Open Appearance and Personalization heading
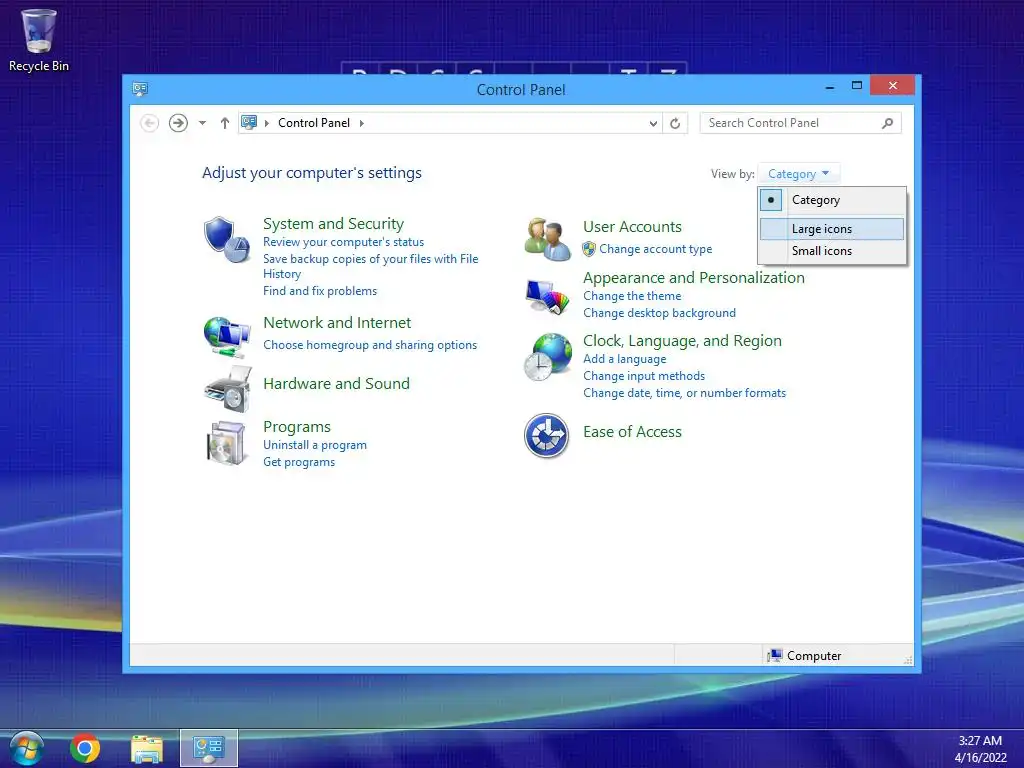Screen dimensions: 1024x768 (x=694, y=278)
